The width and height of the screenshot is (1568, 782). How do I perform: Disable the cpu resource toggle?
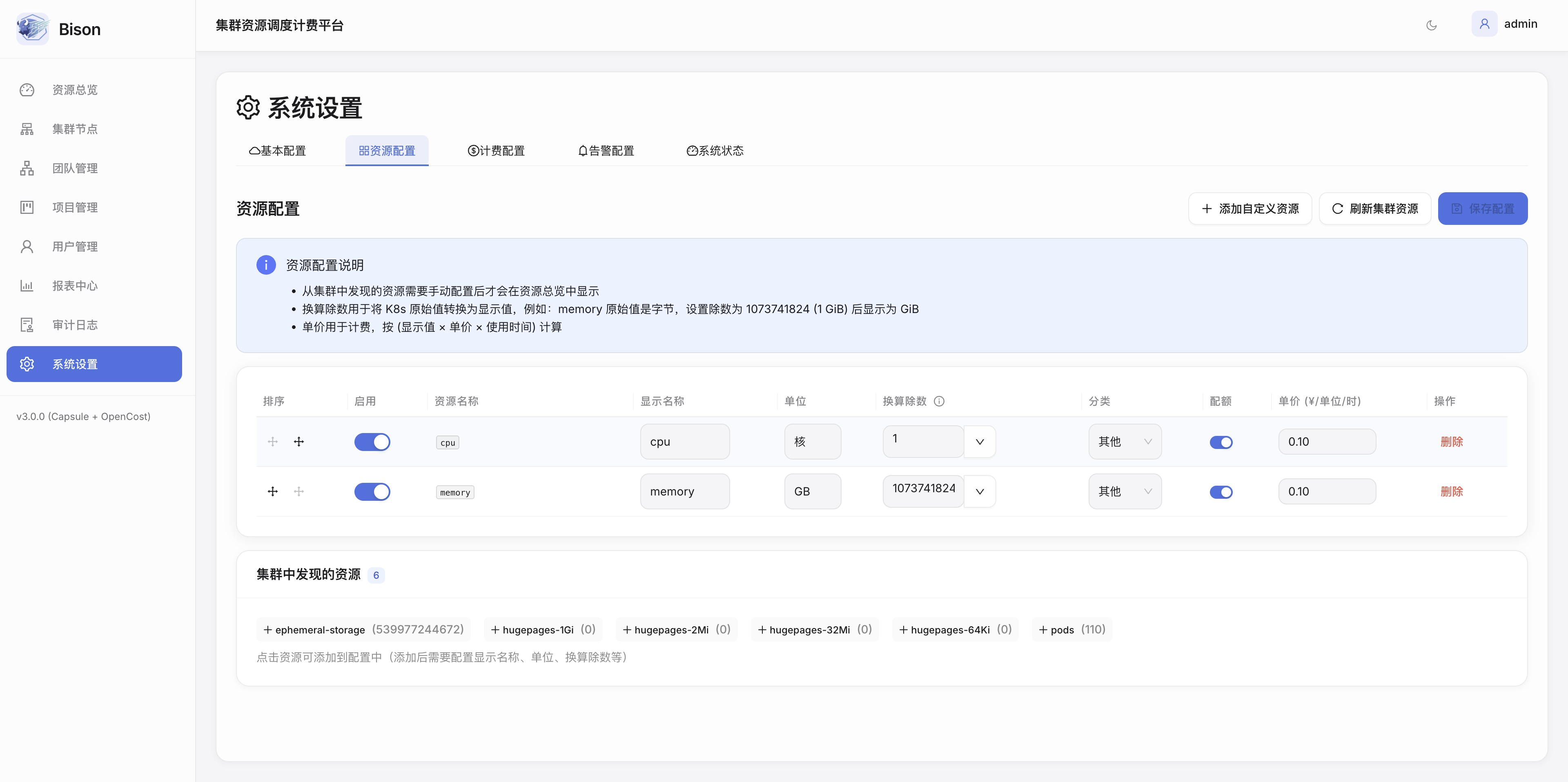(x=372, y=442)
